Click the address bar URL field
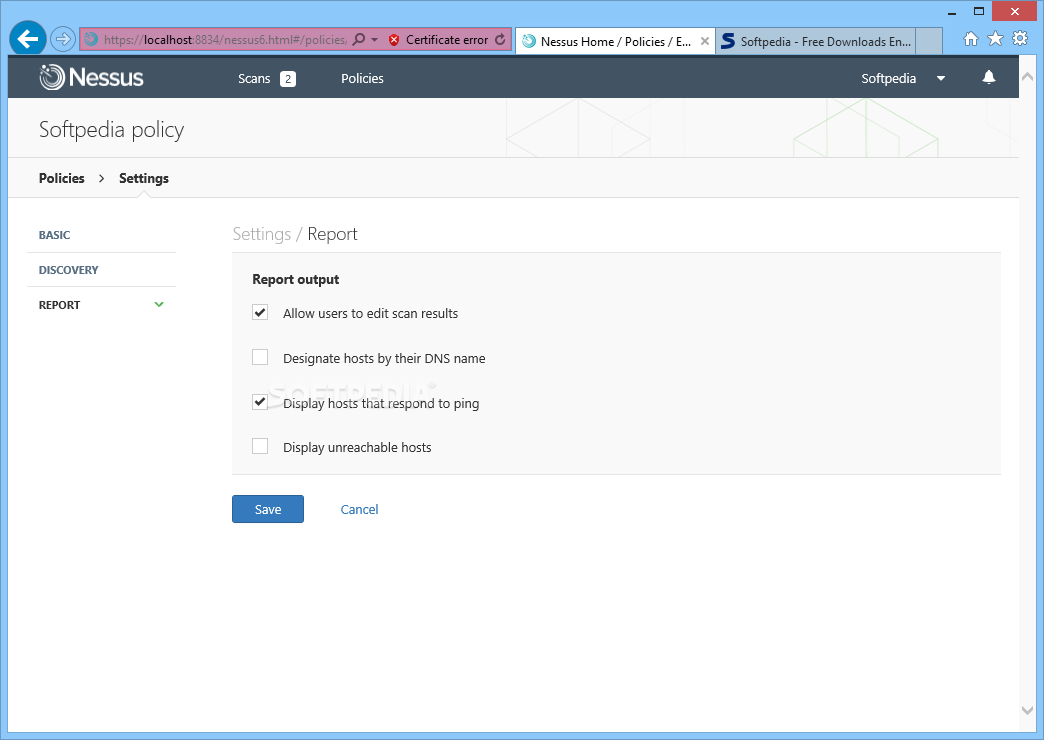The image size is (1044, 740). click(x=225, y=40)
